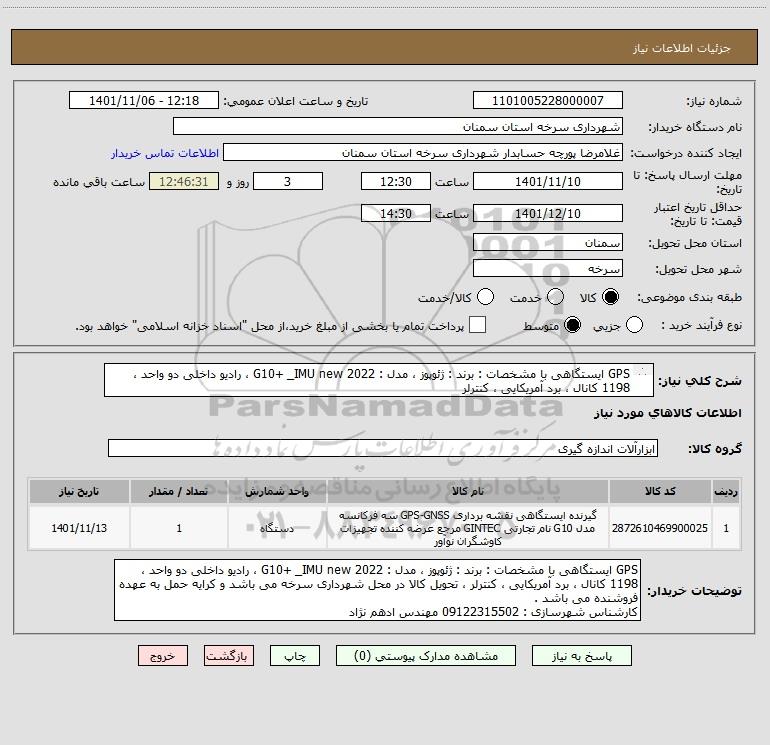The image size is (770, 745).
Task: Click the دستگاه unit cell
Action: tap(277, 528)
